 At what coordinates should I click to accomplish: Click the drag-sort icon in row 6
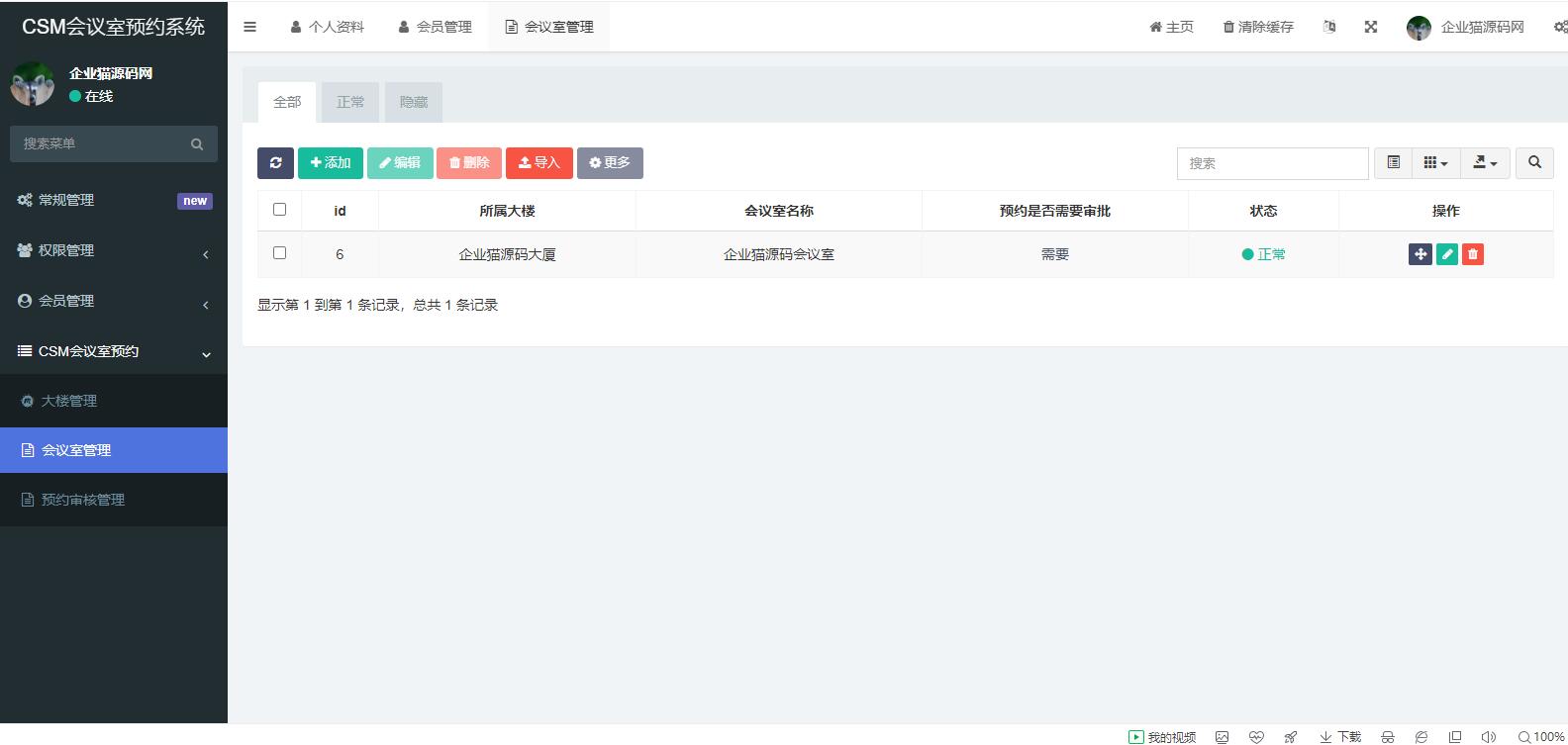[x=1420, y=254]
